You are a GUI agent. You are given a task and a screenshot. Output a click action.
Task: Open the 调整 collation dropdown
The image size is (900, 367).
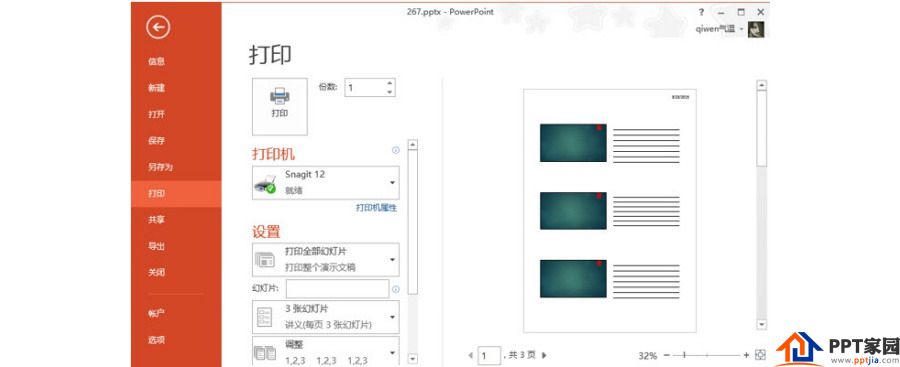point(325,351)
